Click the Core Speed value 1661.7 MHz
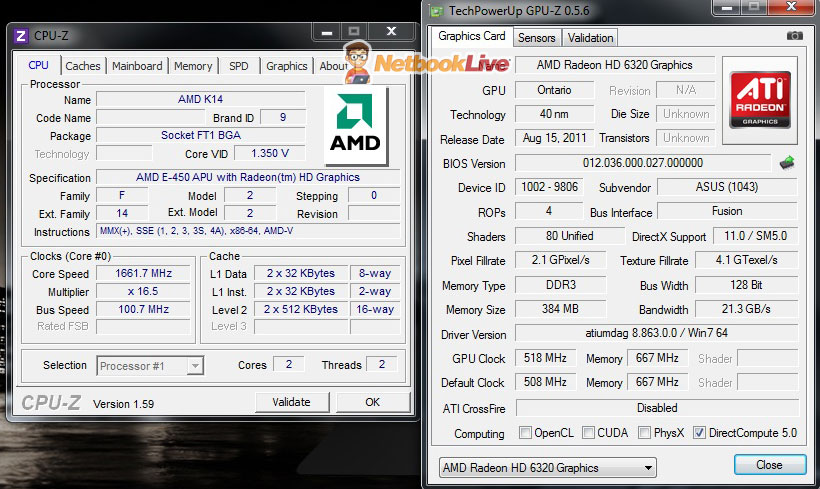This screenshot has height=489, width=820. tap(143, 273)
